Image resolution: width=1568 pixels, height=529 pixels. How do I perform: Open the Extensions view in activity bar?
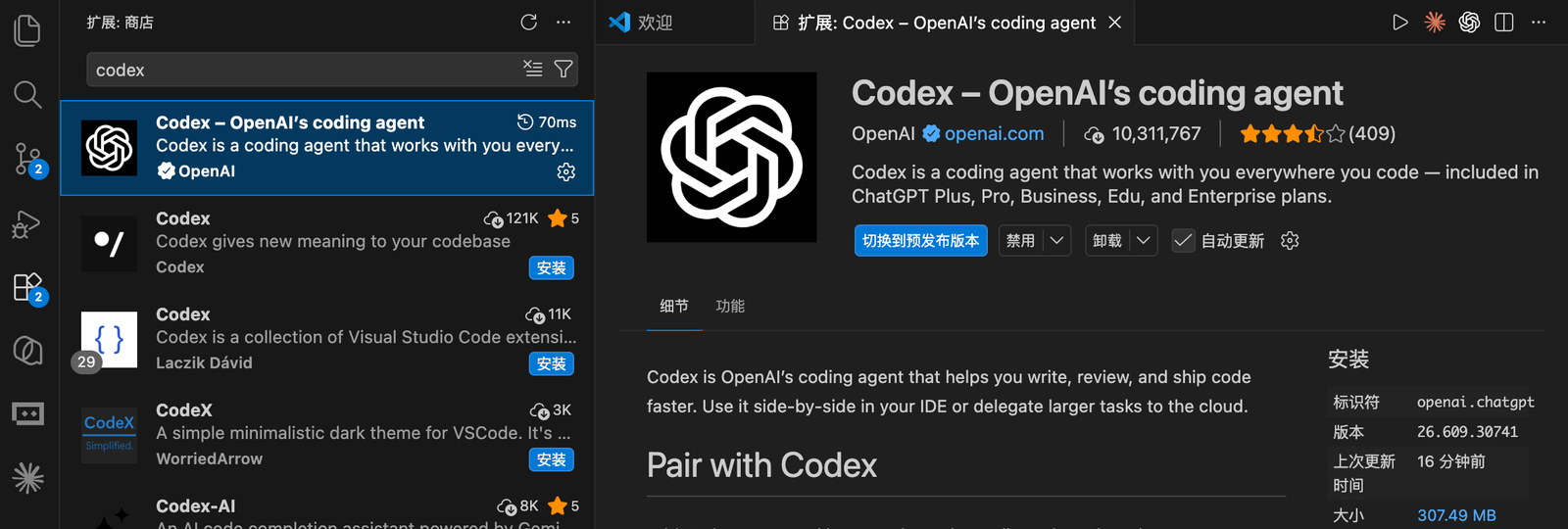click(29, 287)
